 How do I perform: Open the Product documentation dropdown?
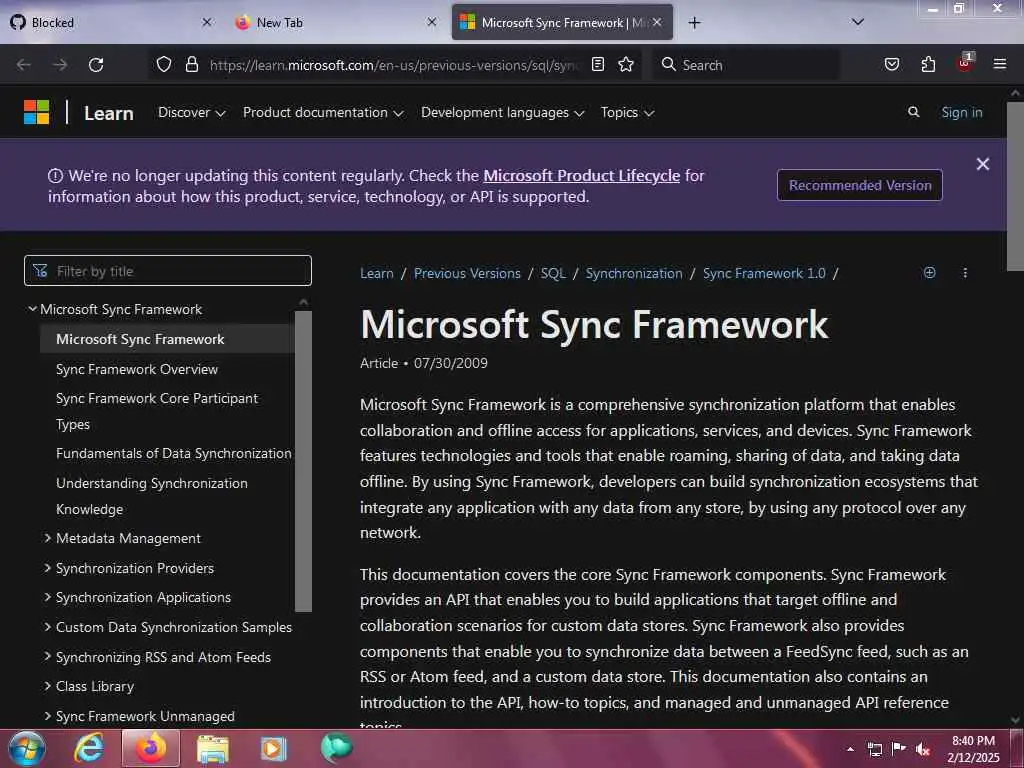pos(323,112)
